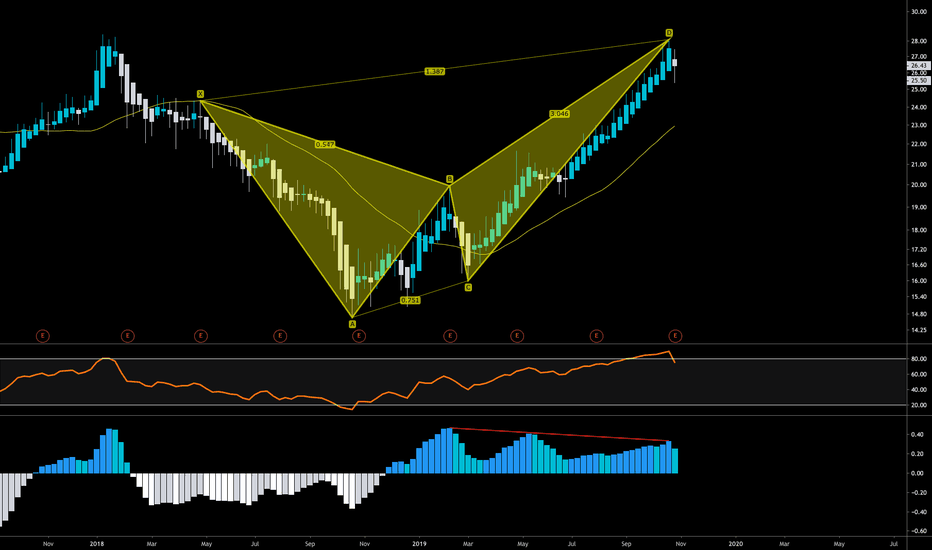Click the 80.00 level on the RSI scale
932x550 pixels.
(919, 359)
